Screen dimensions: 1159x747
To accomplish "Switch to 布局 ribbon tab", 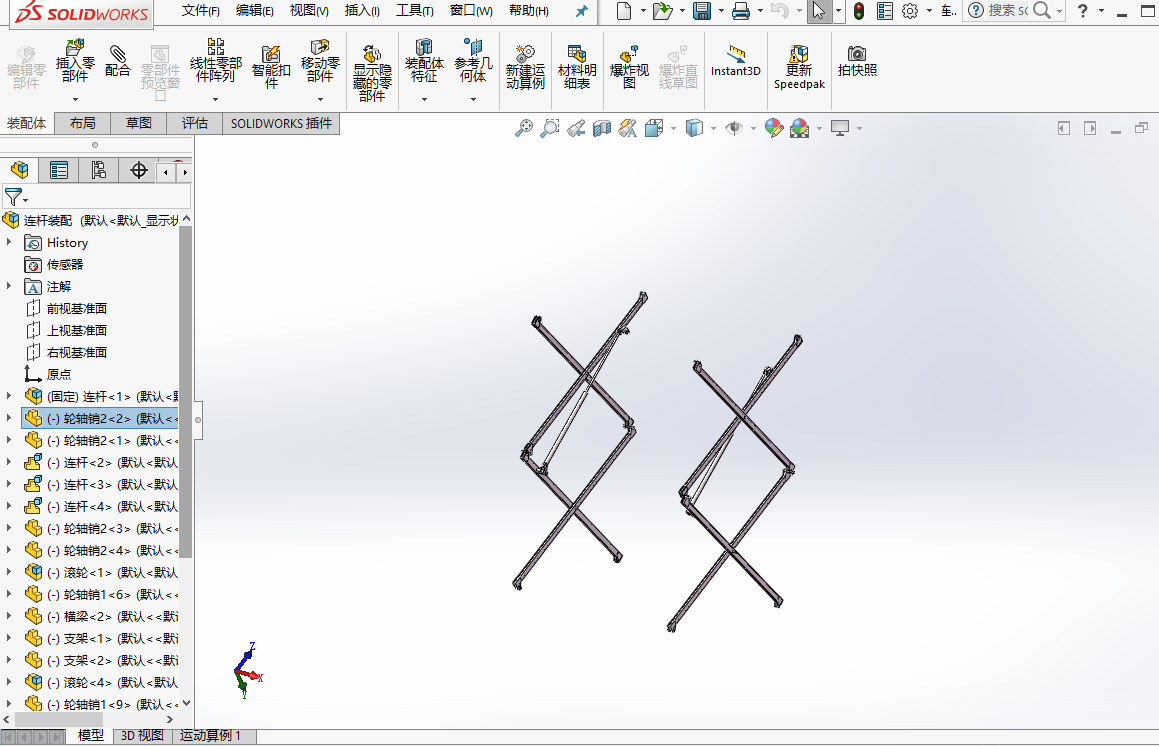I will pos(83,123).
